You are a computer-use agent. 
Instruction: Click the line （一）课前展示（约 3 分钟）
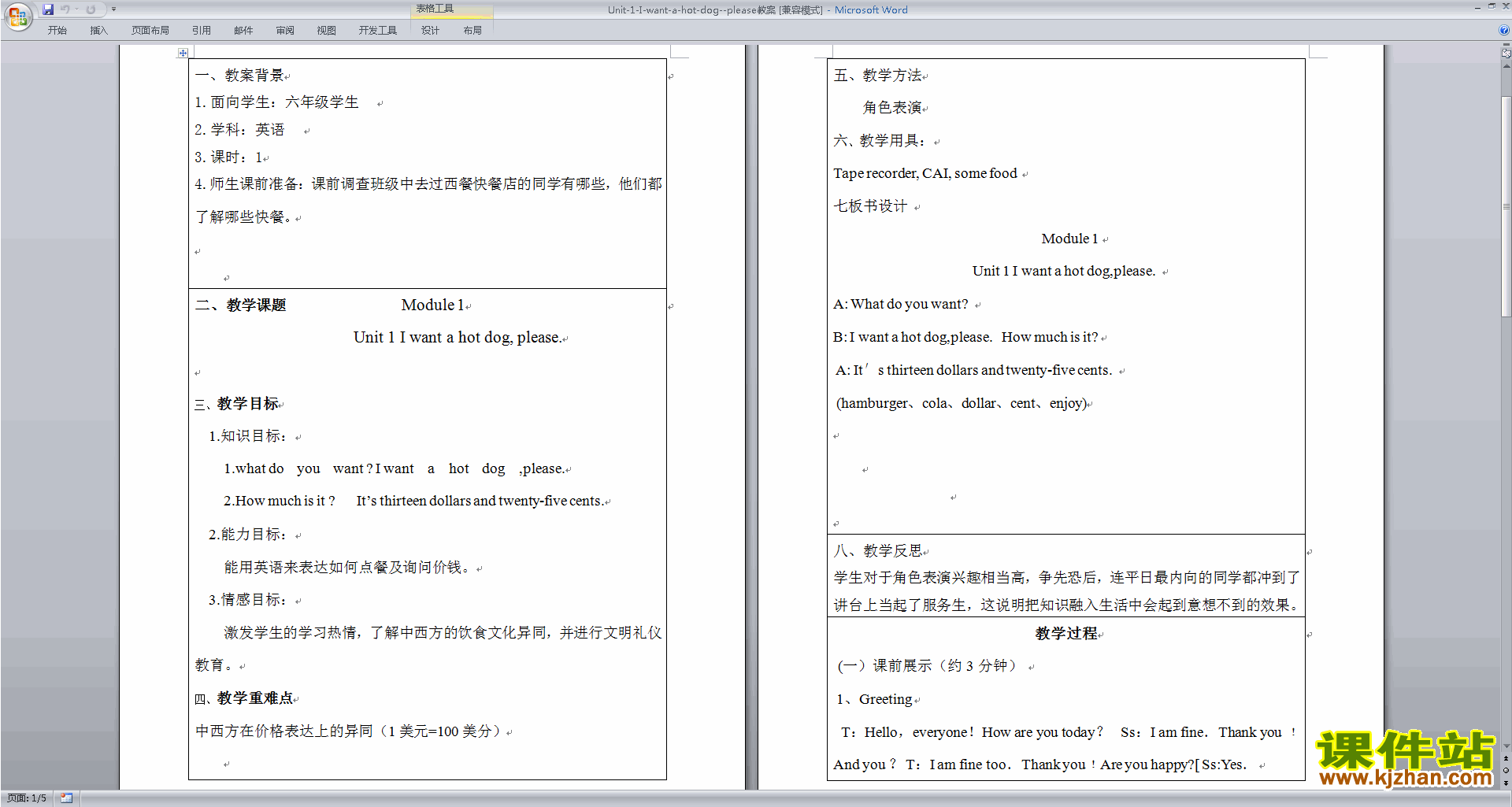coord(928,666)
